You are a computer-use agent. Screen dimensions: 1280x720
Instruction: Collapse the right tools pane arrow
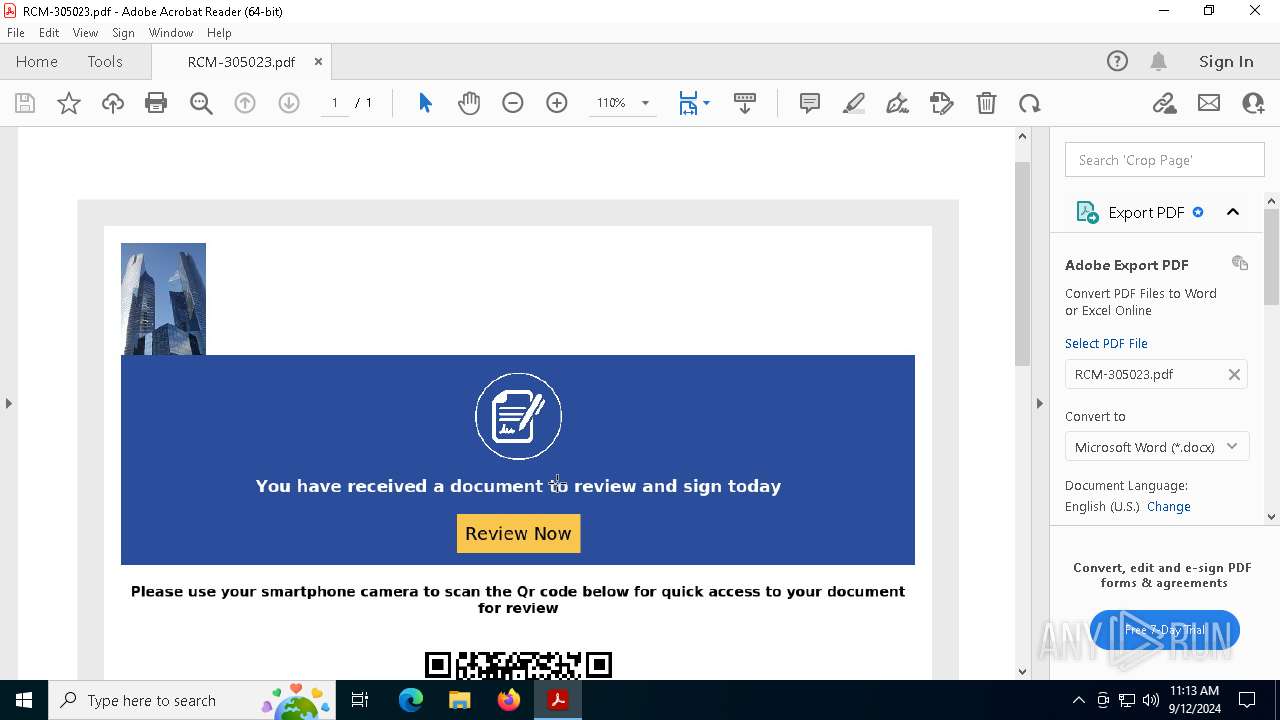click(x=1039, y=403)
